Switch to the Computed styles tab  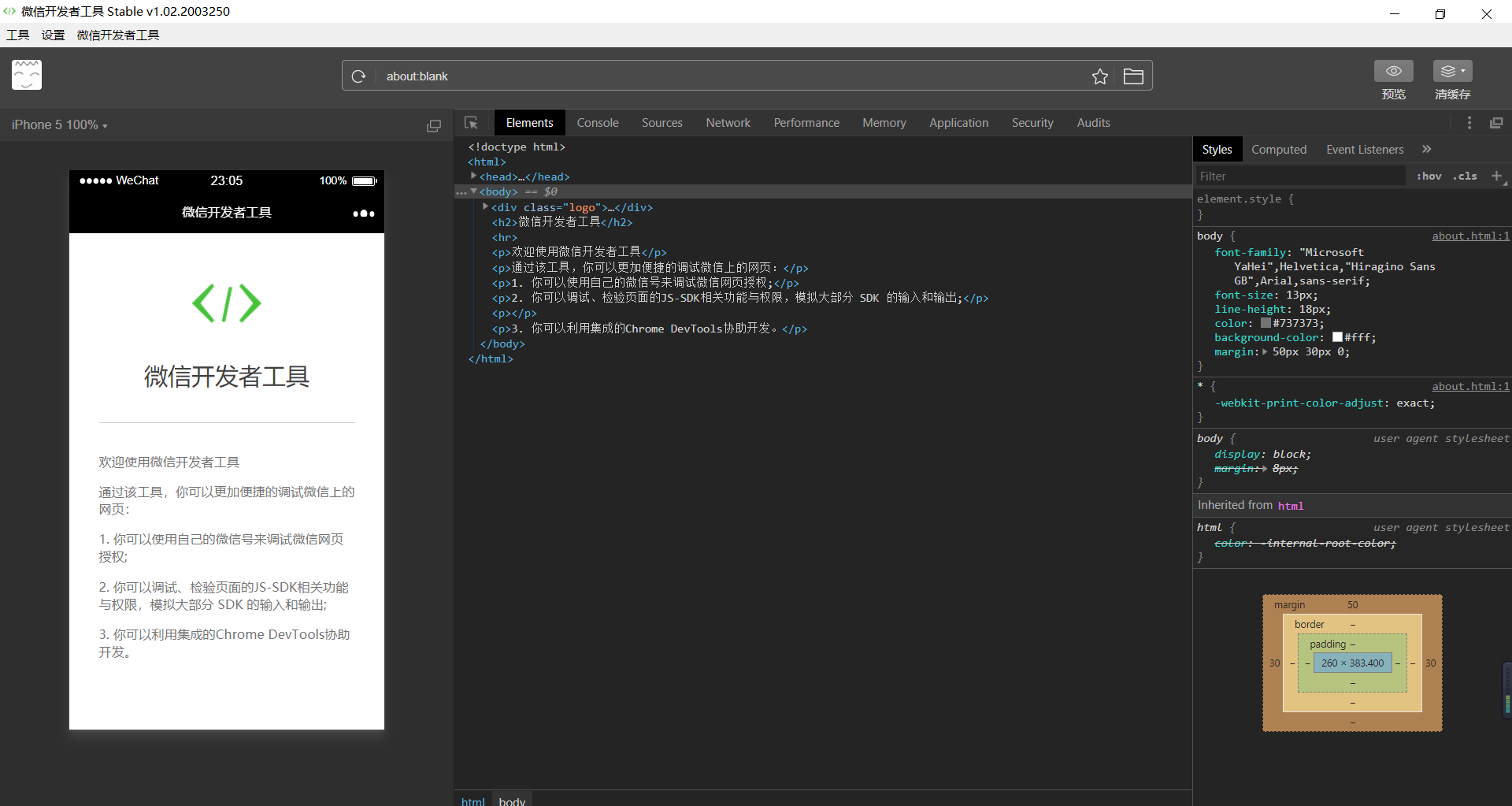1278,150
